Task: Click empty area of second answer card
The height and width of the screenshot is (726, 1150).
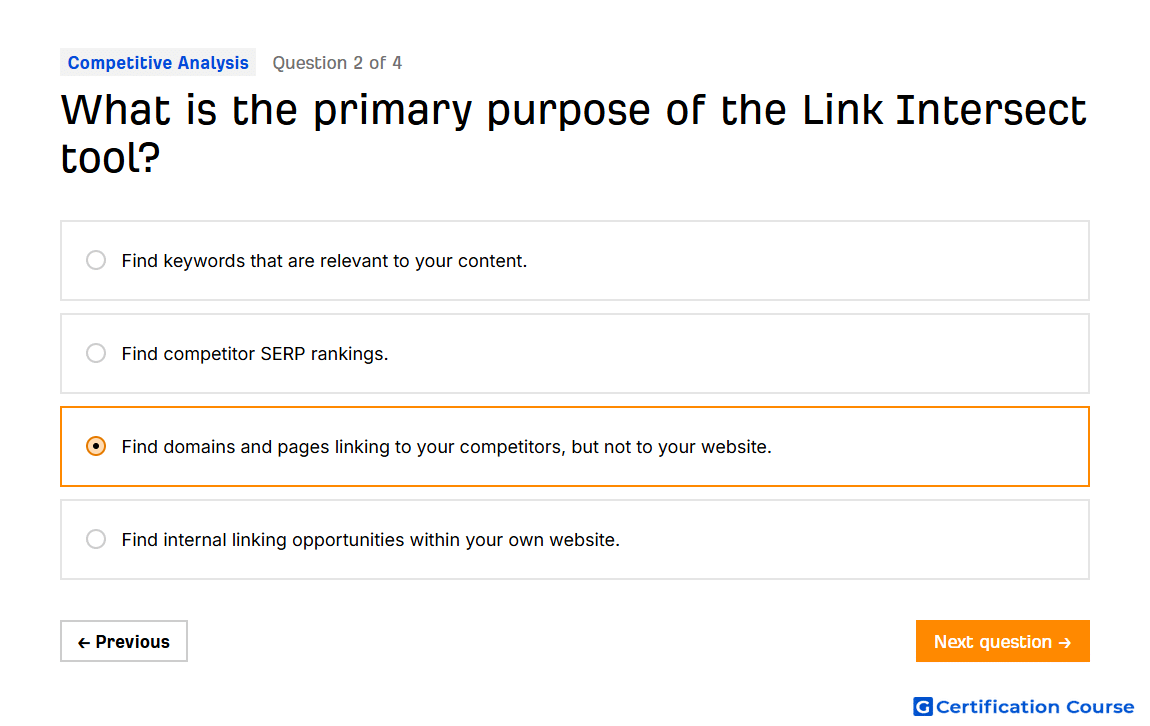Action: (733, 354)
